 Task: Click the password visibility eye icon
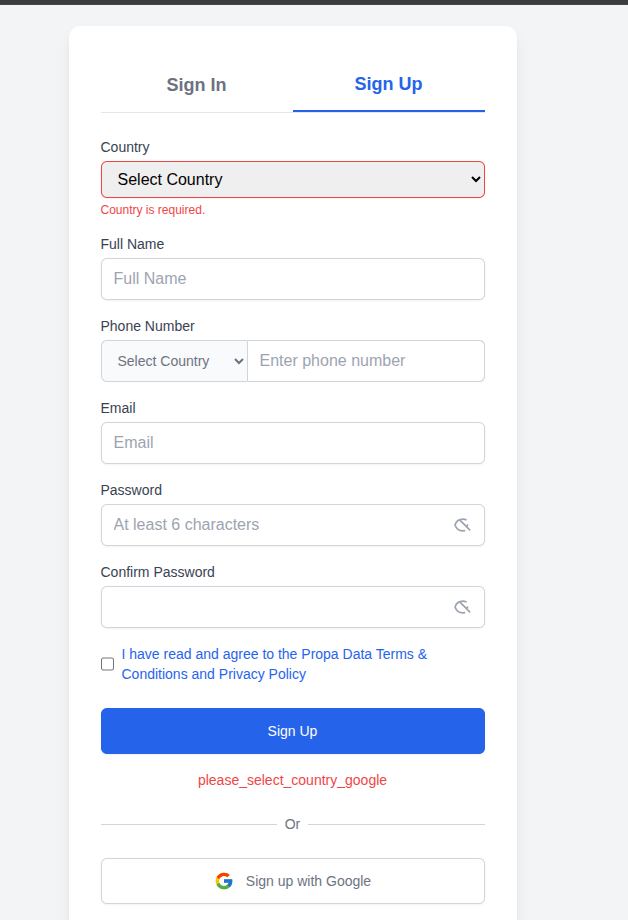[462, 524]
